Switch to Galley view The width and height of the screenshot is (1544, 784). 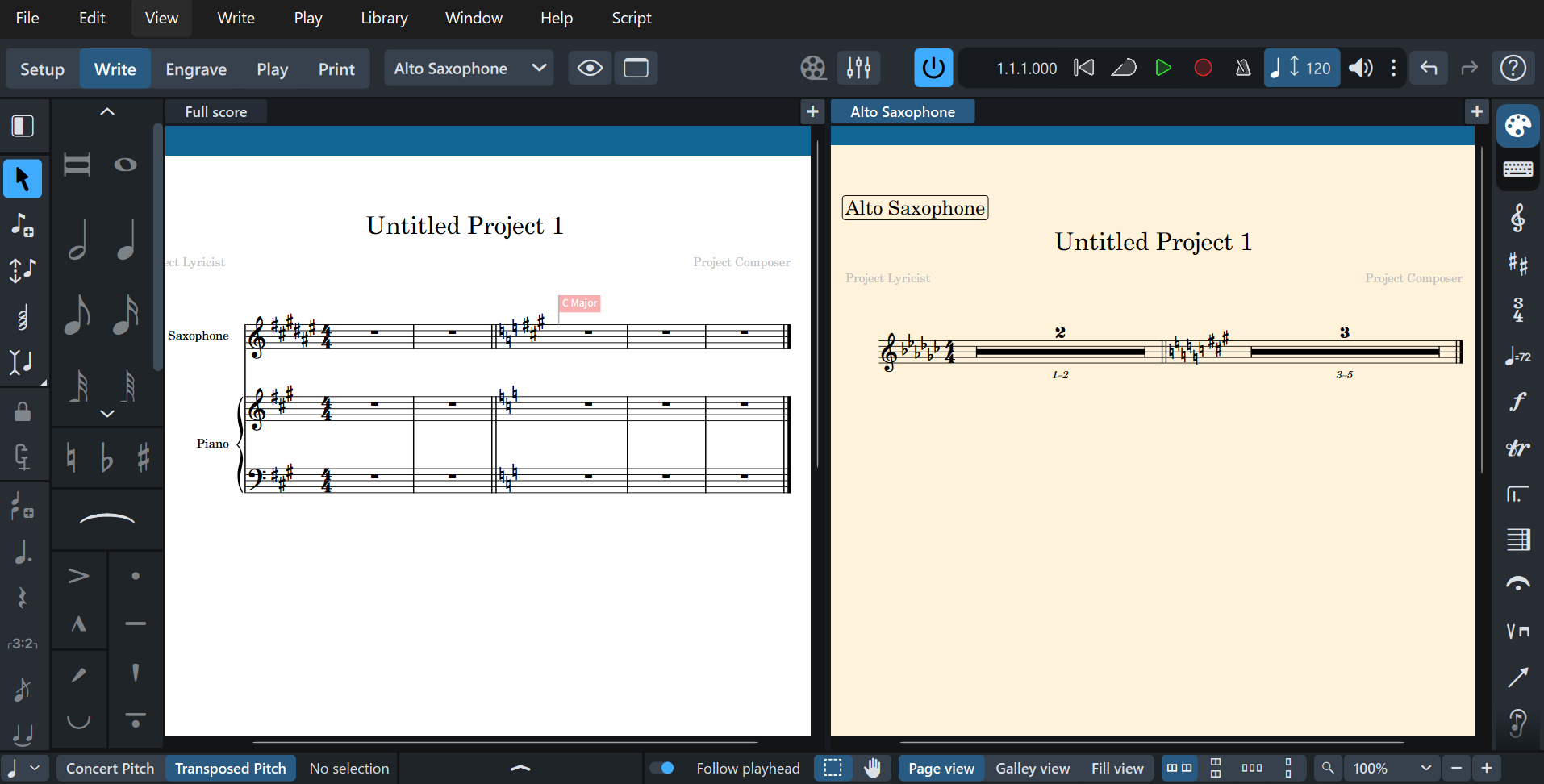coord(1033,769)
